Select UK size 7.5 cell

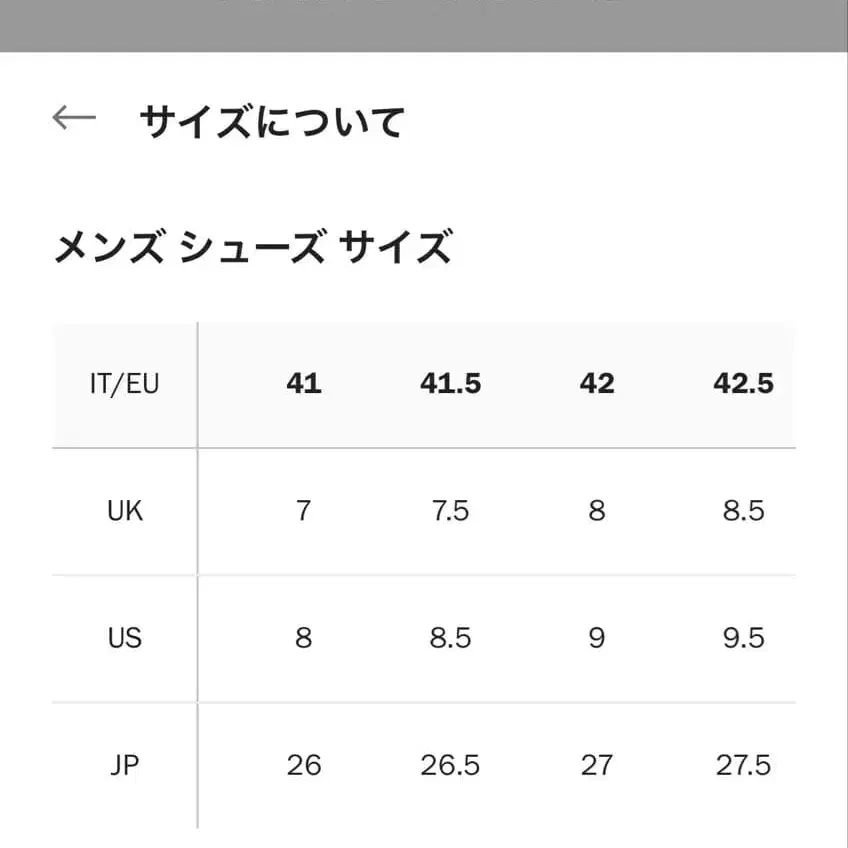[x=450, y=510]
